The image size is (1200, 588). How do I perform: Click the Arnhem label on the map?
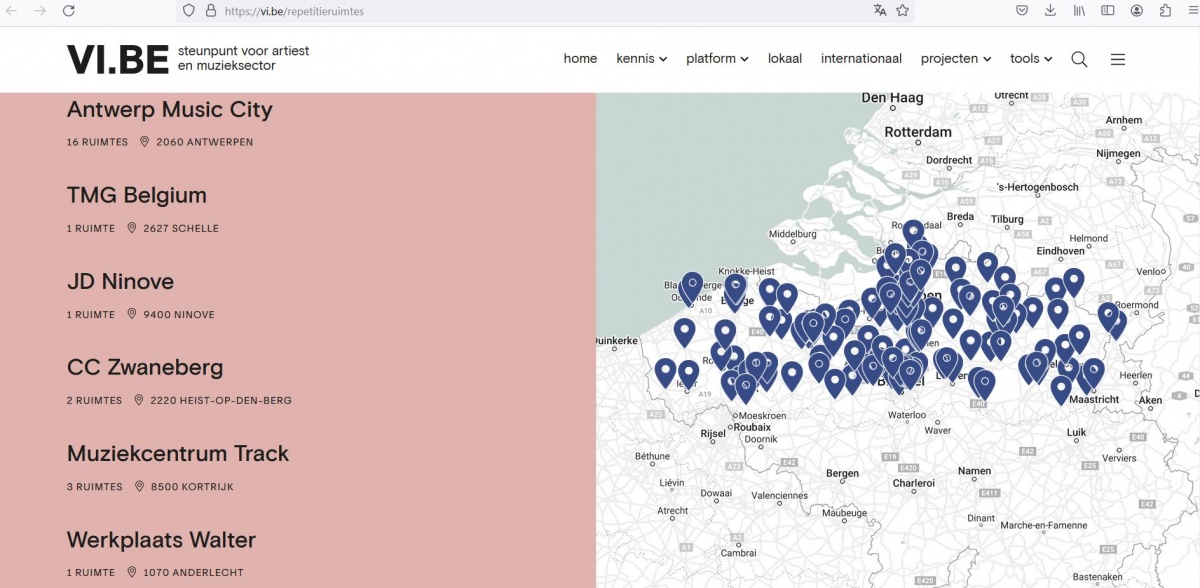1123,120
